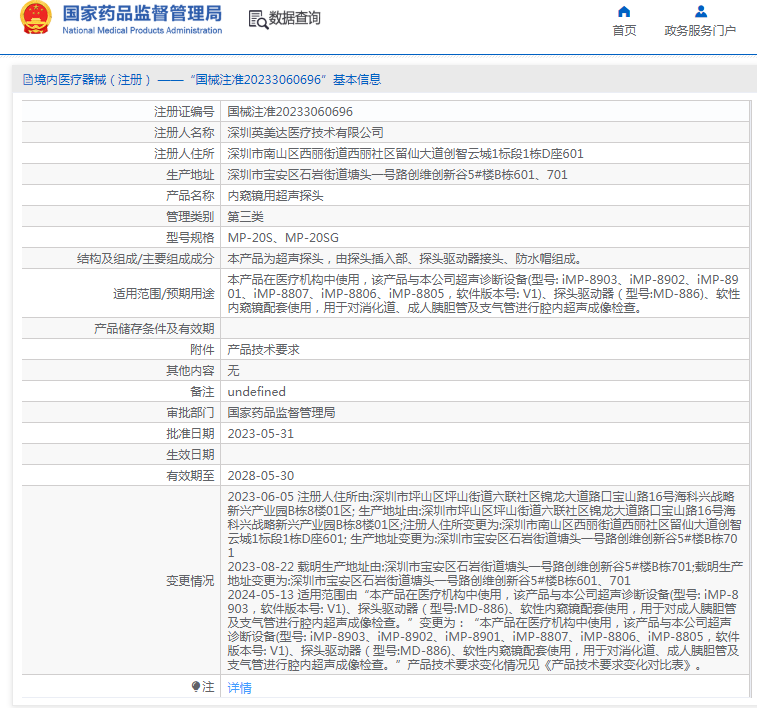Click the 附件 row label
The height and width of the screenshot is (708, 757).
click(202, 350)
